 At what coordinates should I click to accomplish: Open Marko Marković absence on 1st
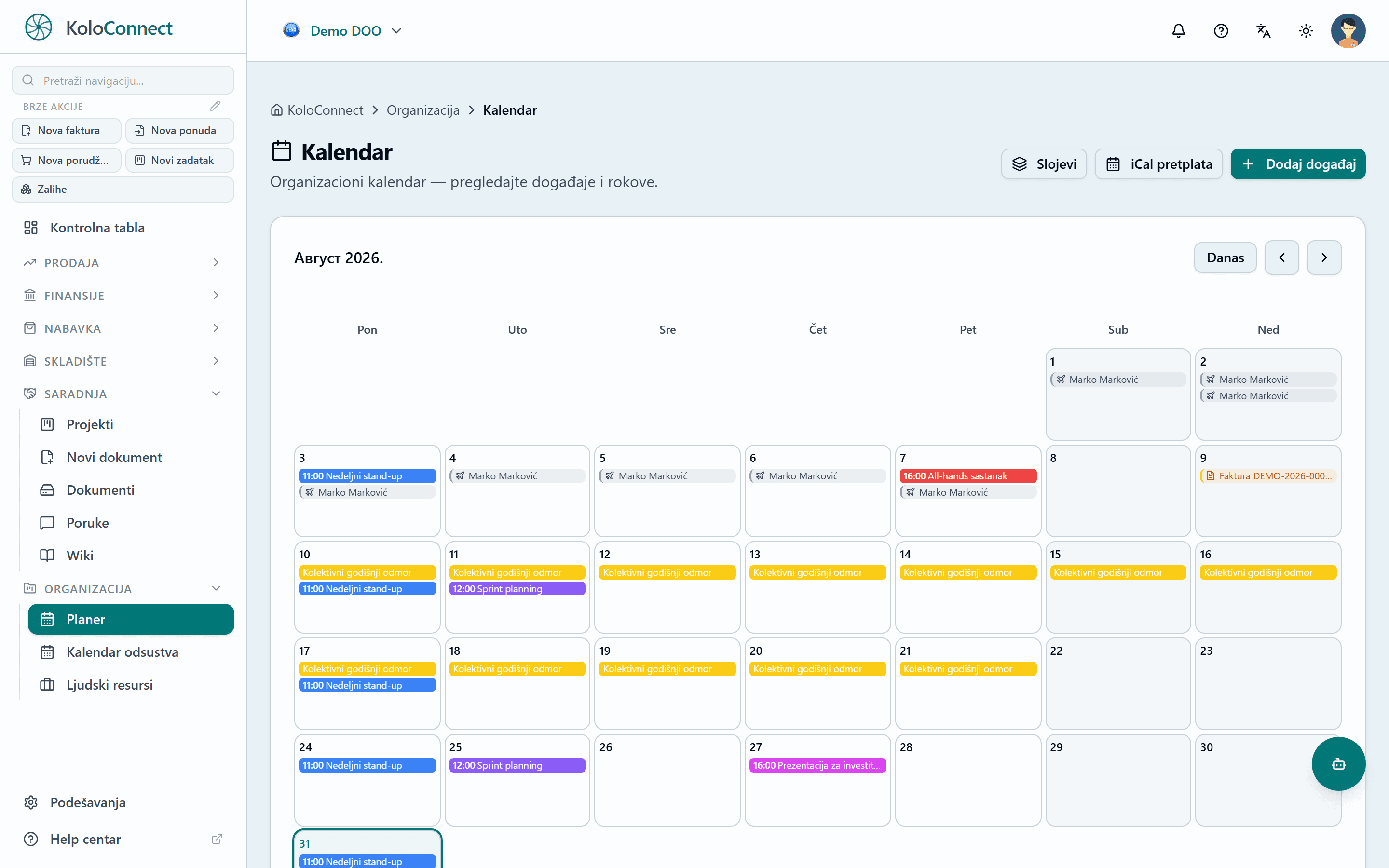(x=1118, y=380)
